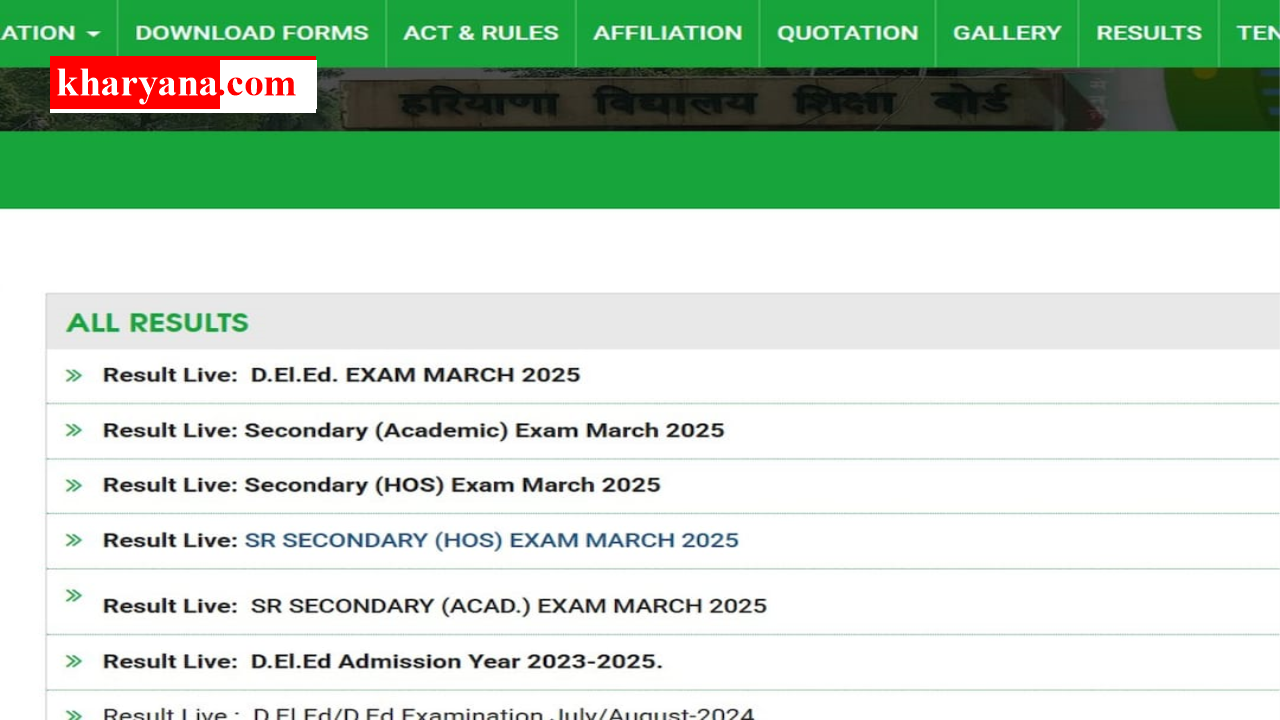This screenshot has height=720, width=1280.
Task: Click arrow icon beside Secondary (Academic) Exam result
Action: 74,431
